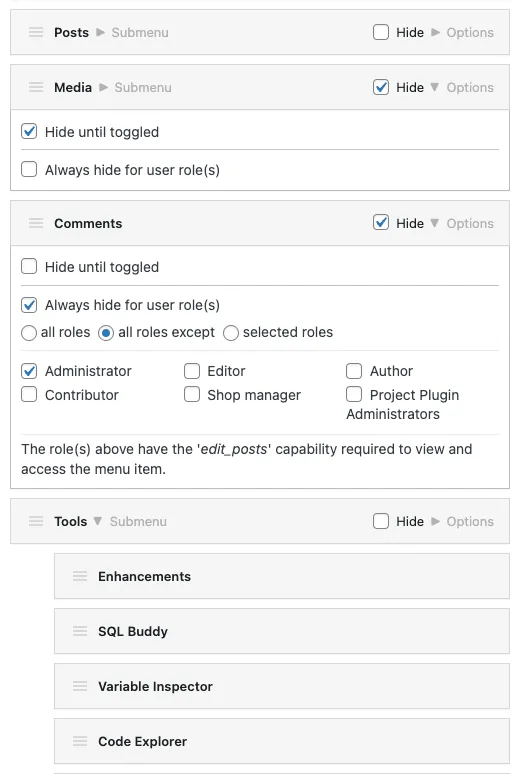Screen dimensions: 520x774
Task: Choose the 'all roles' radio button
Action: [x=29, y=333]
